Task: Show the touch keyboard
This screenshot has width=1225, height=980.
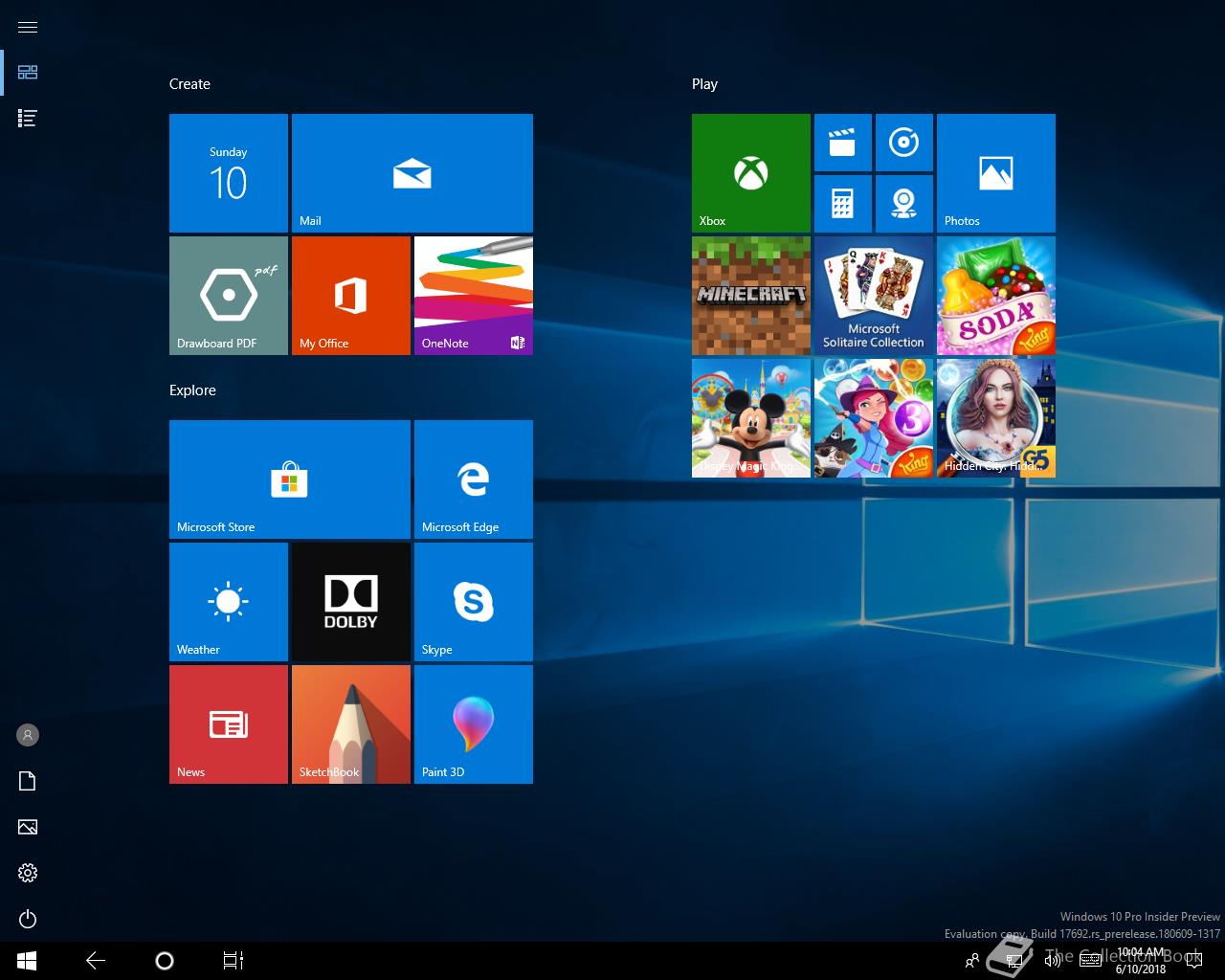Action: click(x=1090, y=961)
